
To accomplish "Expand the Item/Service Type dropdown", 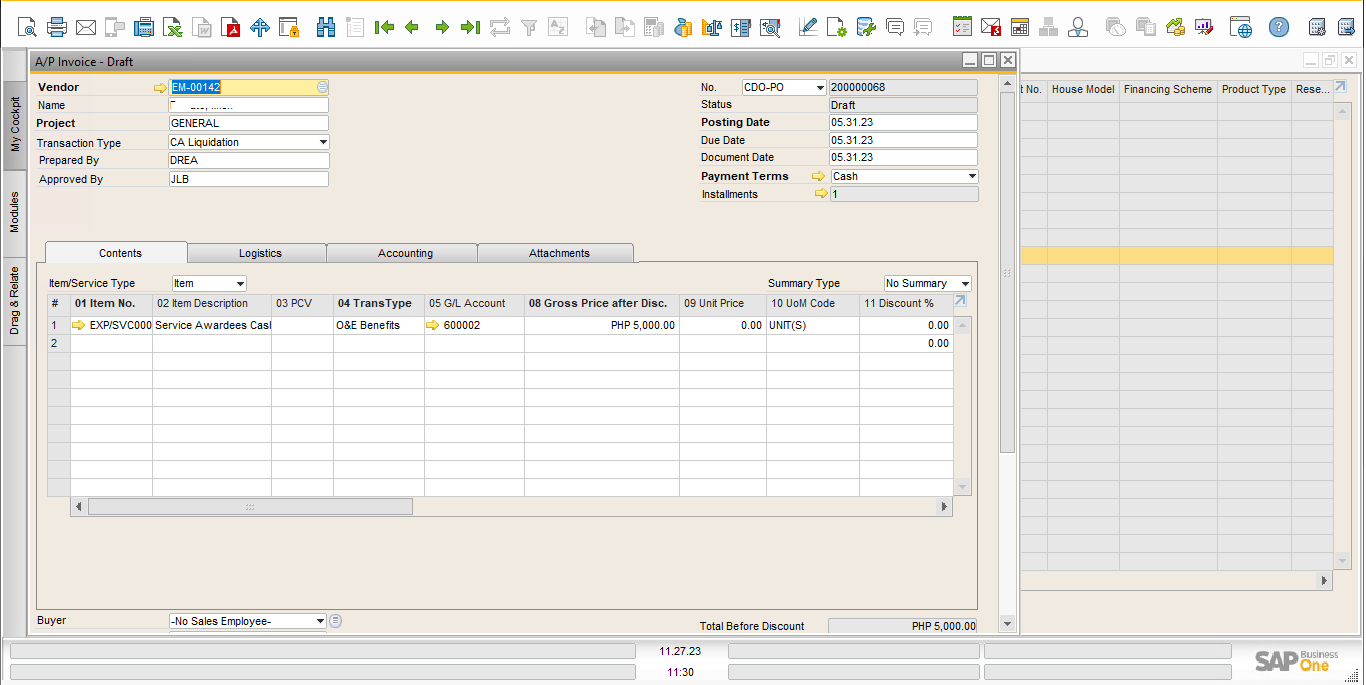I will [240, 284].
